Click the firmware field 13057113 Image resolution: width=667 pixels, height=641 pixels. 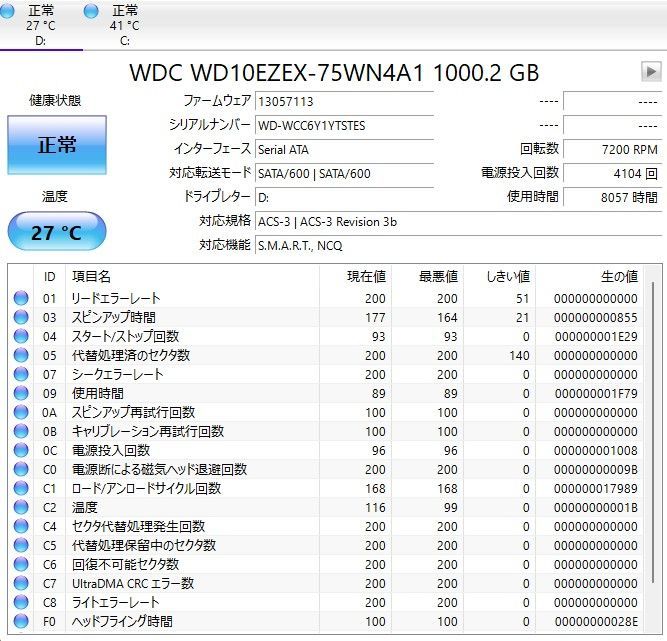click(x=344, y=101)
